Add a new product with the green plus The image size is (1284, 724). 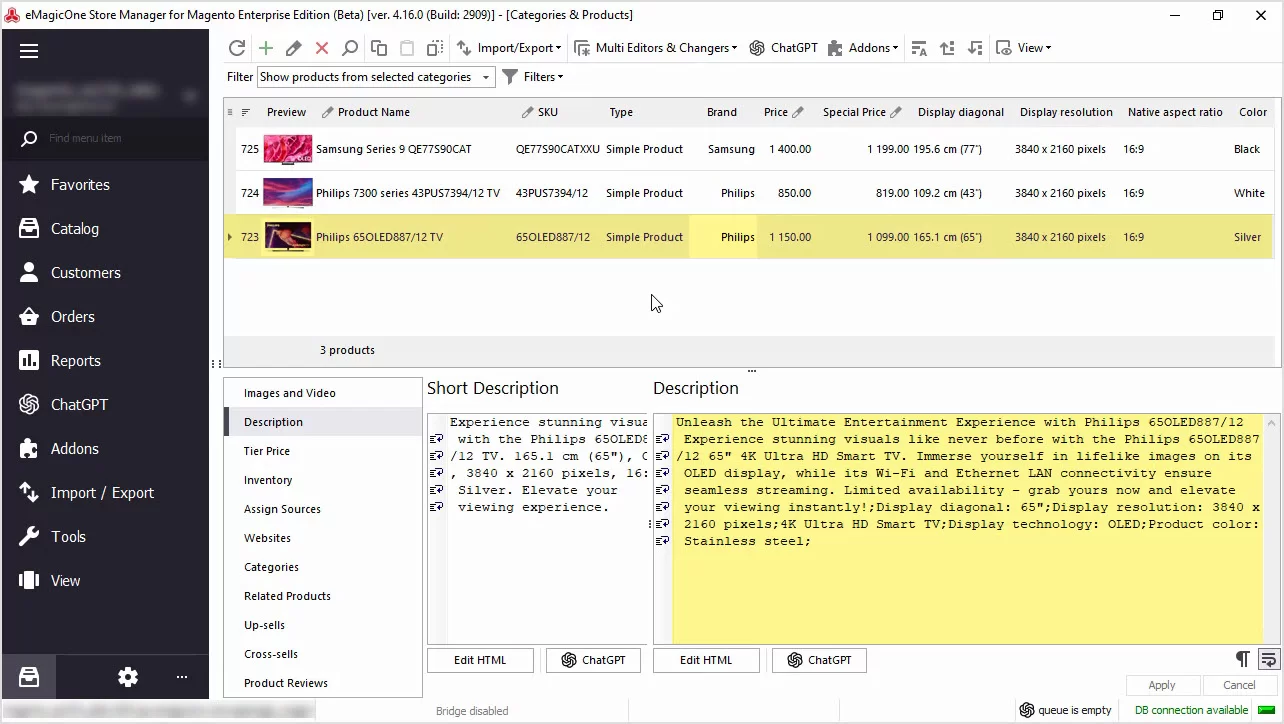point(265,48)
